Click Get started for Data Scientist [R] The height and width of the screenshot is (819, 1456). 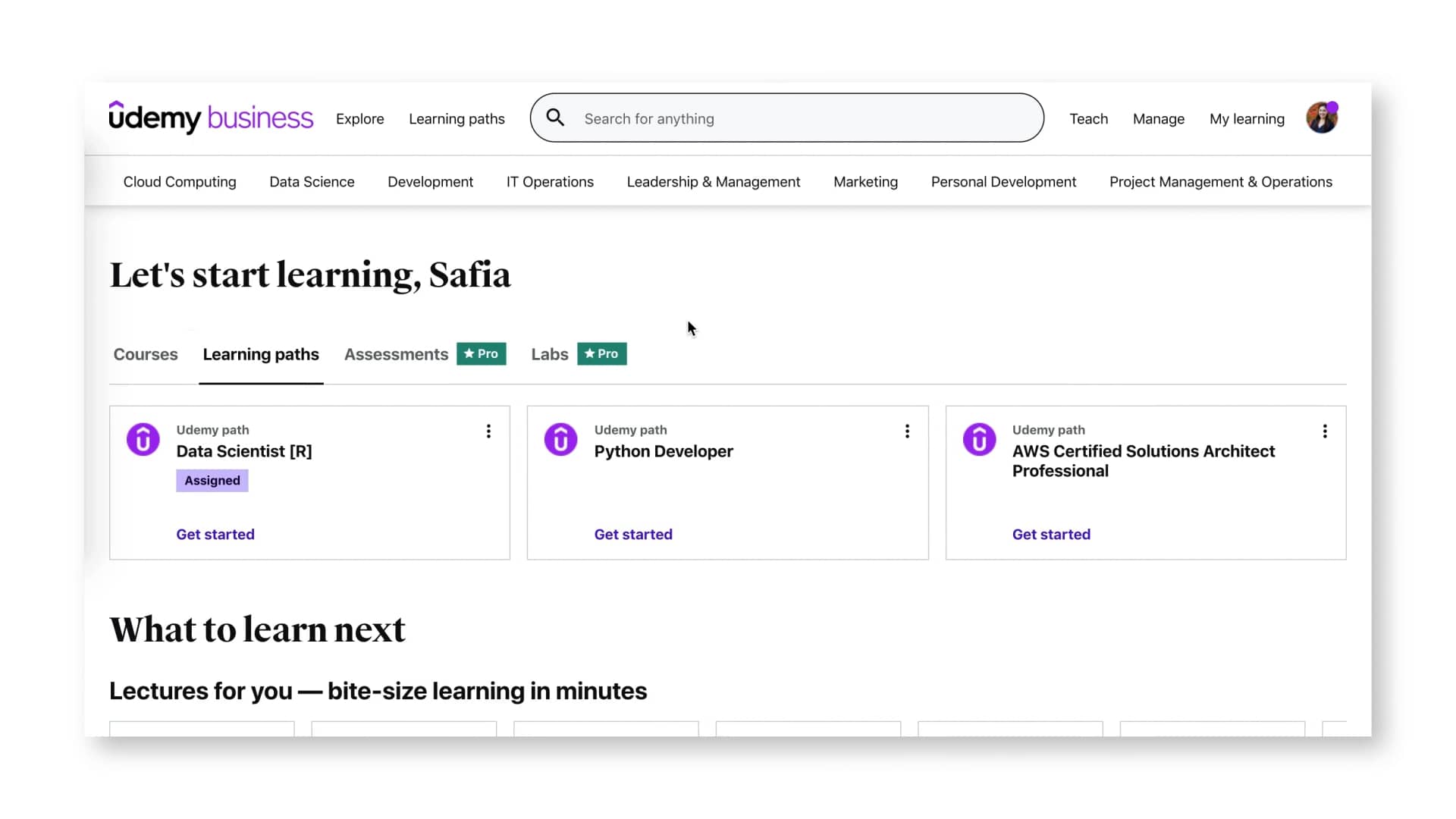215,535
